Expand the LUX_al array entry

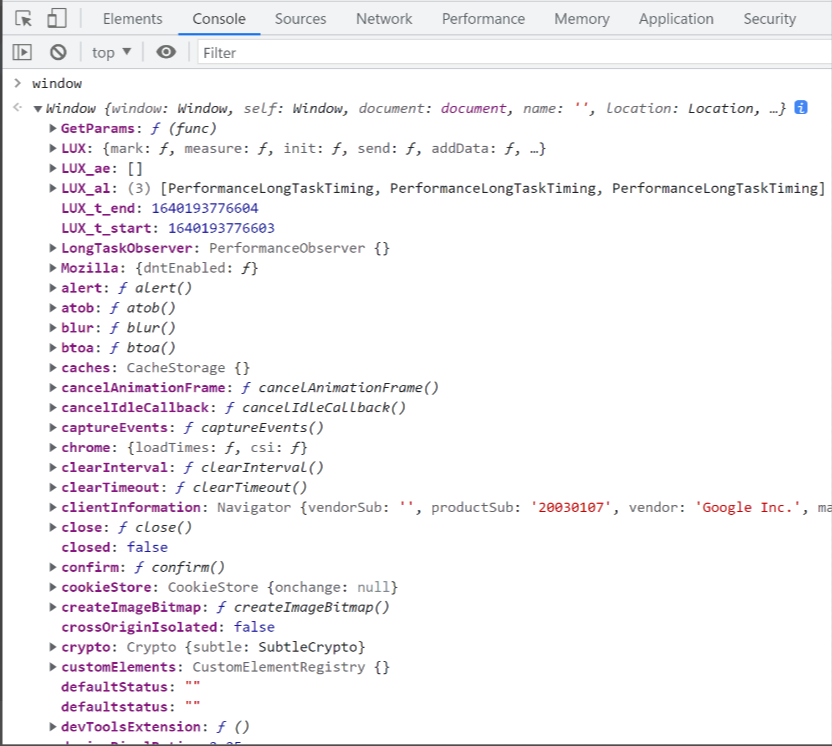pos(53,188)
